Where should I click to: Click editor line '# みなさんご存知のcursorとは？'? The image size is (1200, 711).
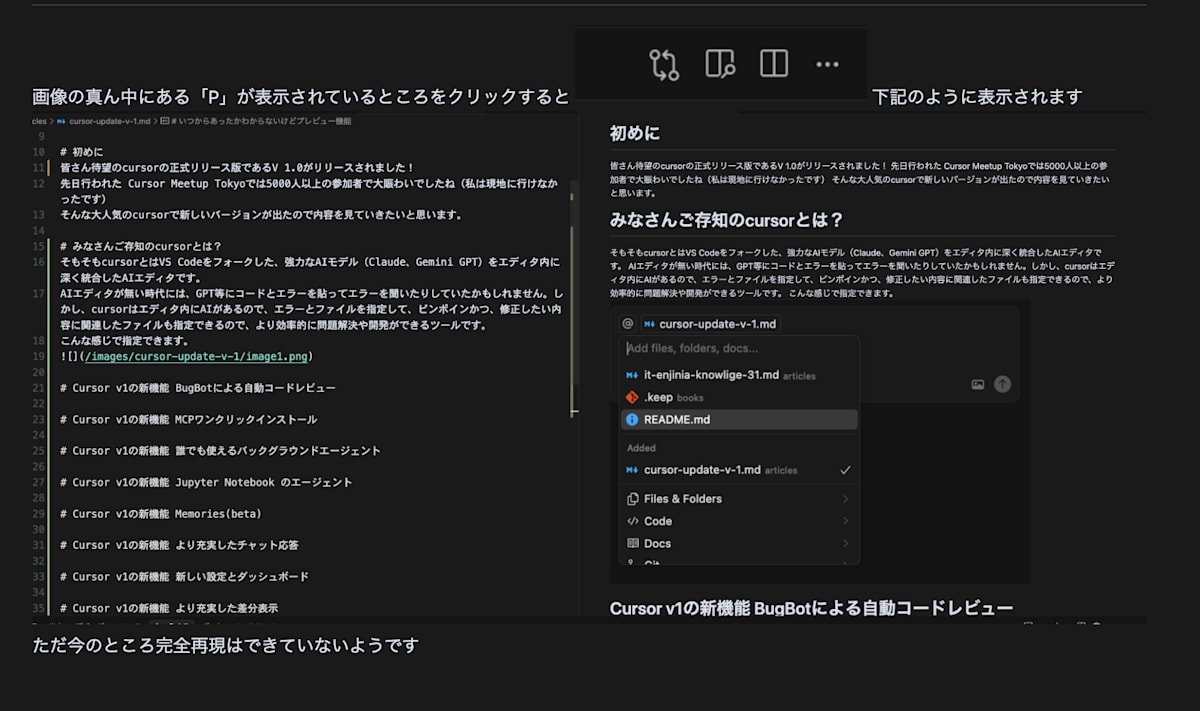(140, 246)
